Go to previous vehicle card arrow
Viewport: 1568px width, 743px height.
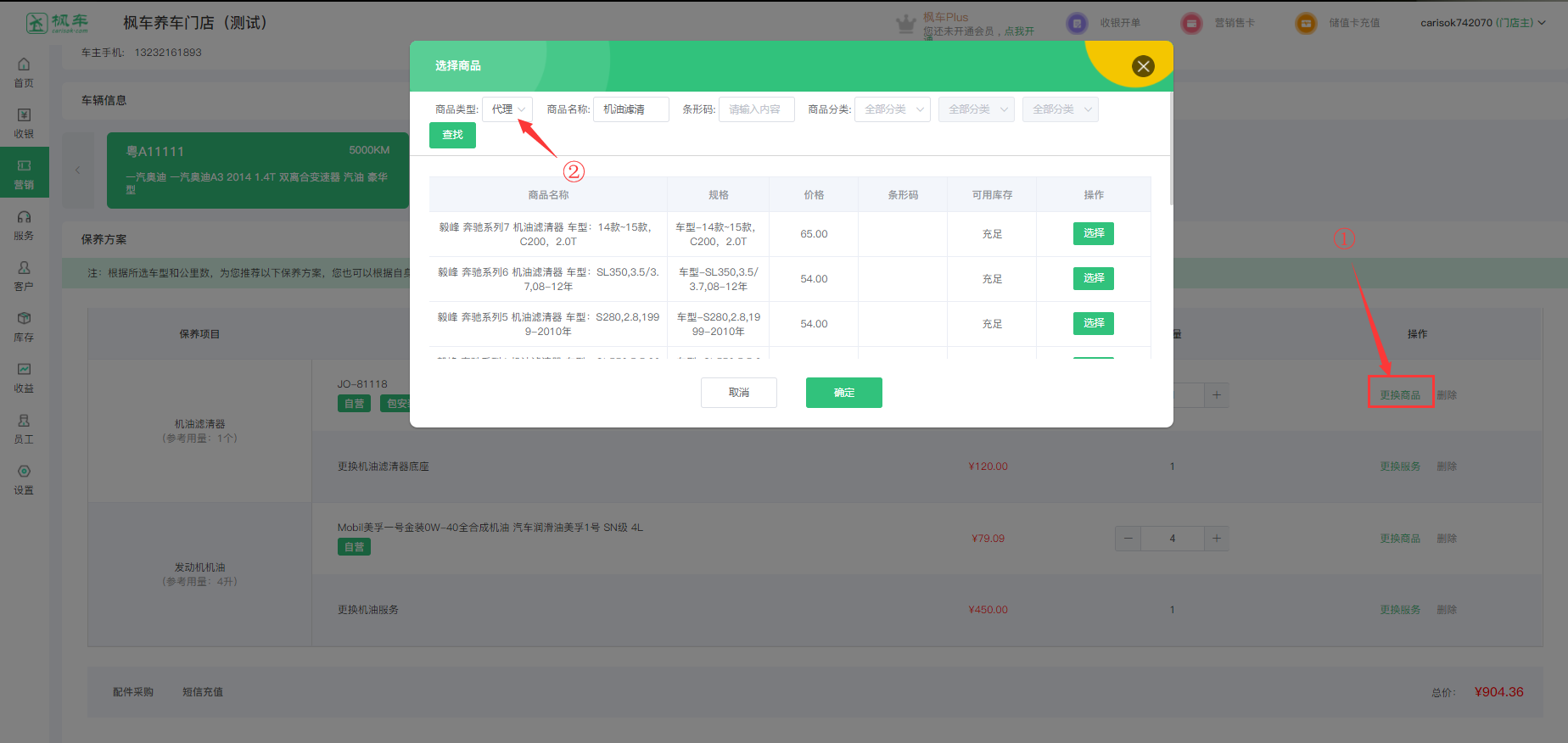[78, 170]
